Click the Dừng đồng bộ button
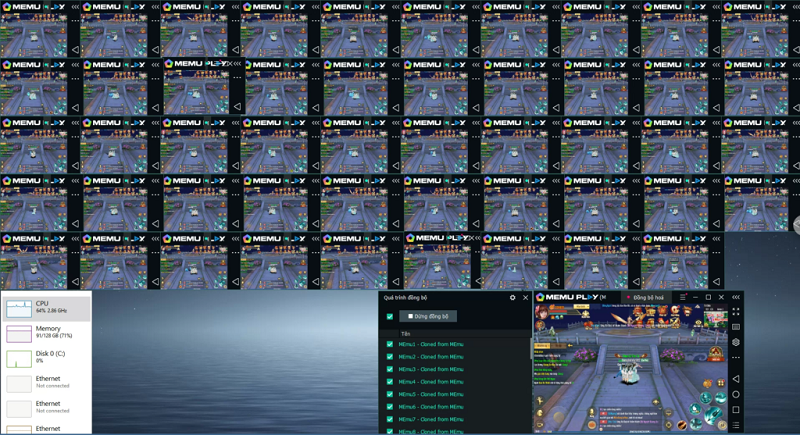The image size is (800, 435). (x=428, y=316)
